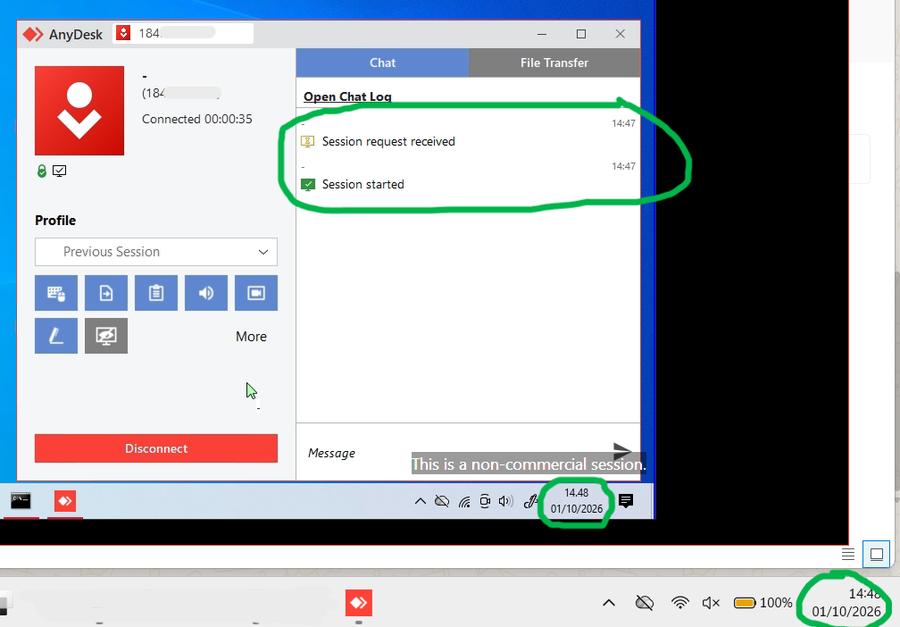Toggle clipboard access permission
The image size is (900, 627).
pyautogui.click(x=156, y=293)
